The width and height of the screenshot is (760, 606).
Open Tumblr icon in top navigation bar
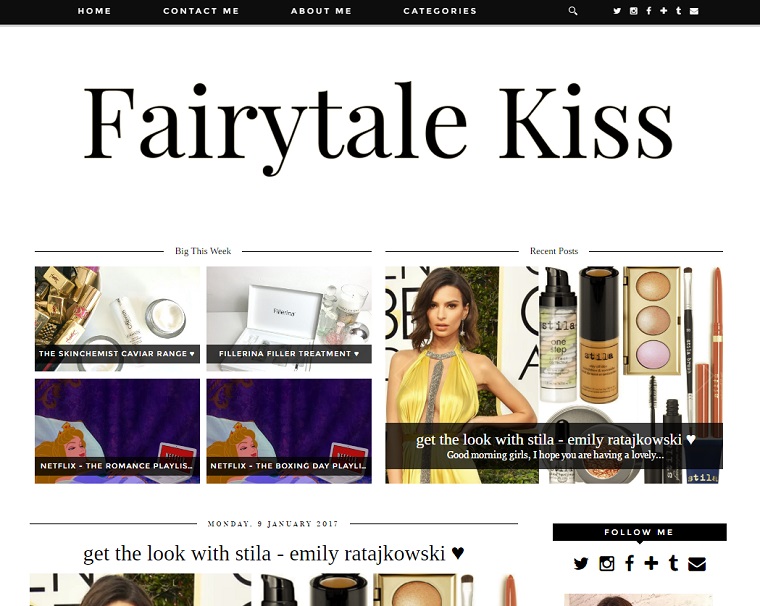pyautogui.click(x=679, y=11)
